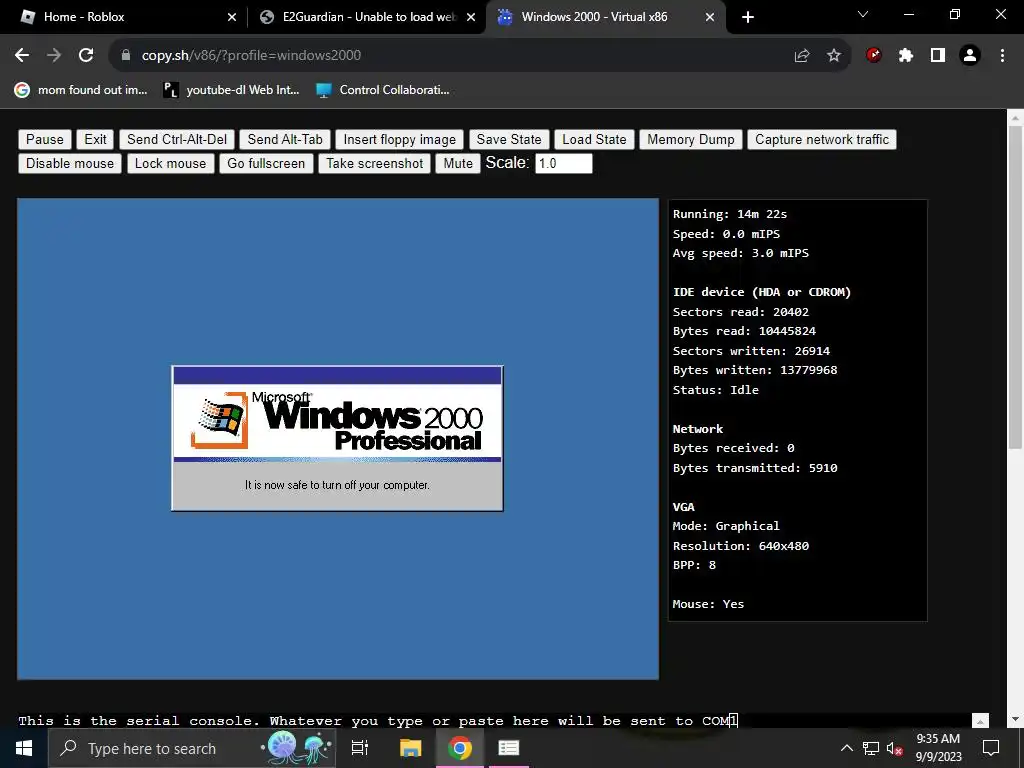Image resolution: width=1024 pixels, height=768 pixels.
Task: Click the Chrome taskbar icon
Action: point(460,748)
